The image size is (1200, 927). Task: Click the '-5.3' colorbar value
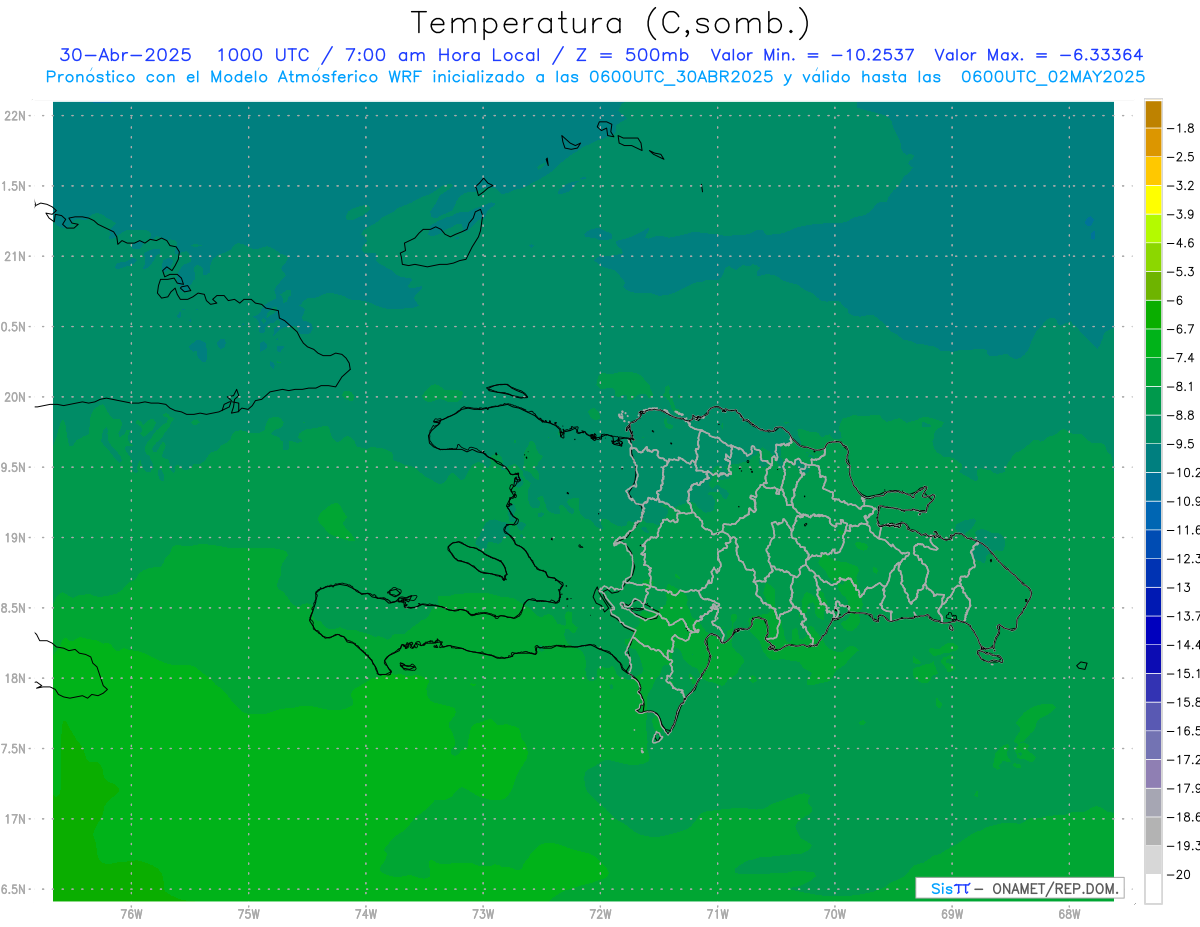point(1182,271)
